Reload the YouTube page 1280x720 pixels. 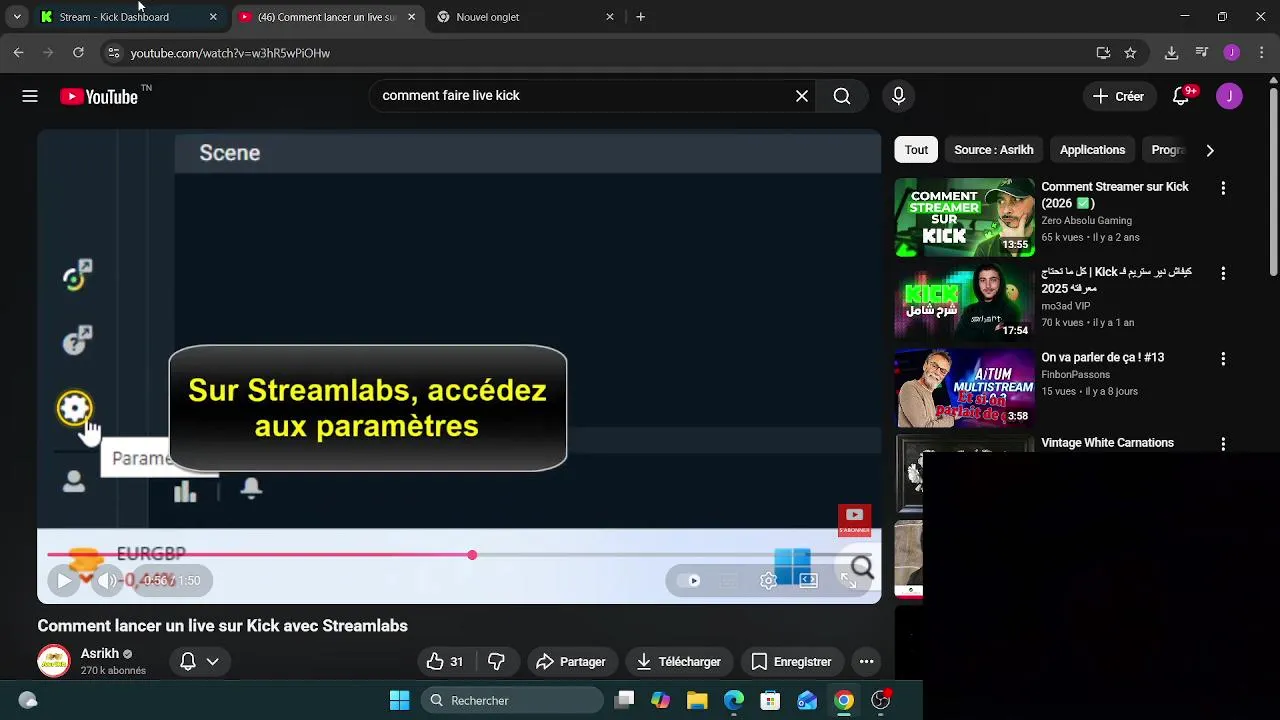78,53
